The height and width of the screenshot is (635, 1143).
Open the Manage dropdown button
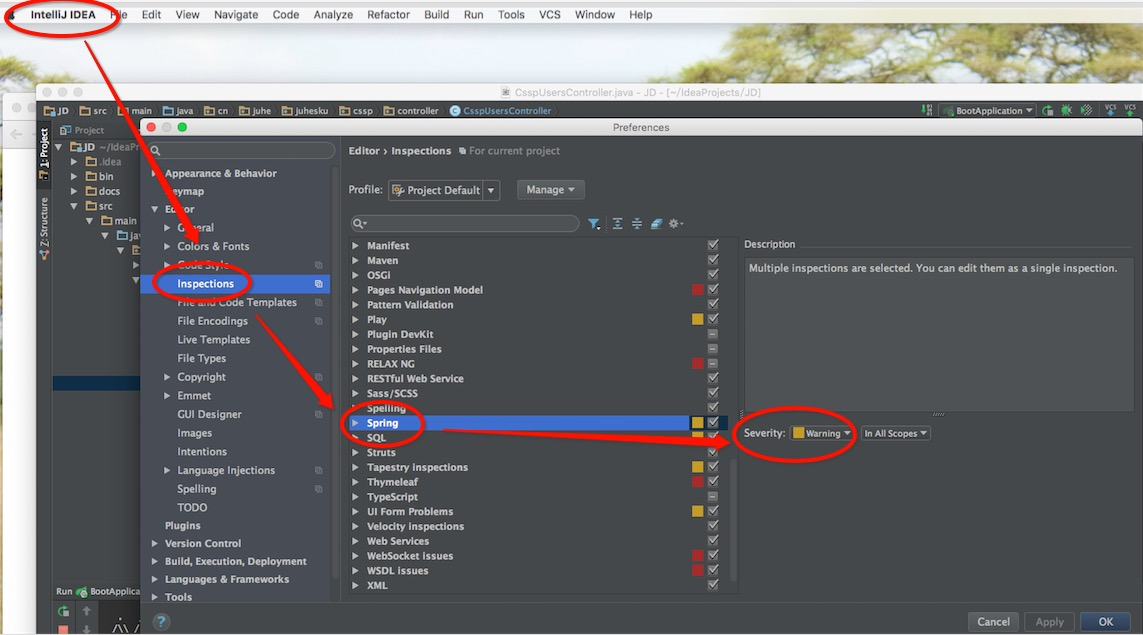pos(550,190)
